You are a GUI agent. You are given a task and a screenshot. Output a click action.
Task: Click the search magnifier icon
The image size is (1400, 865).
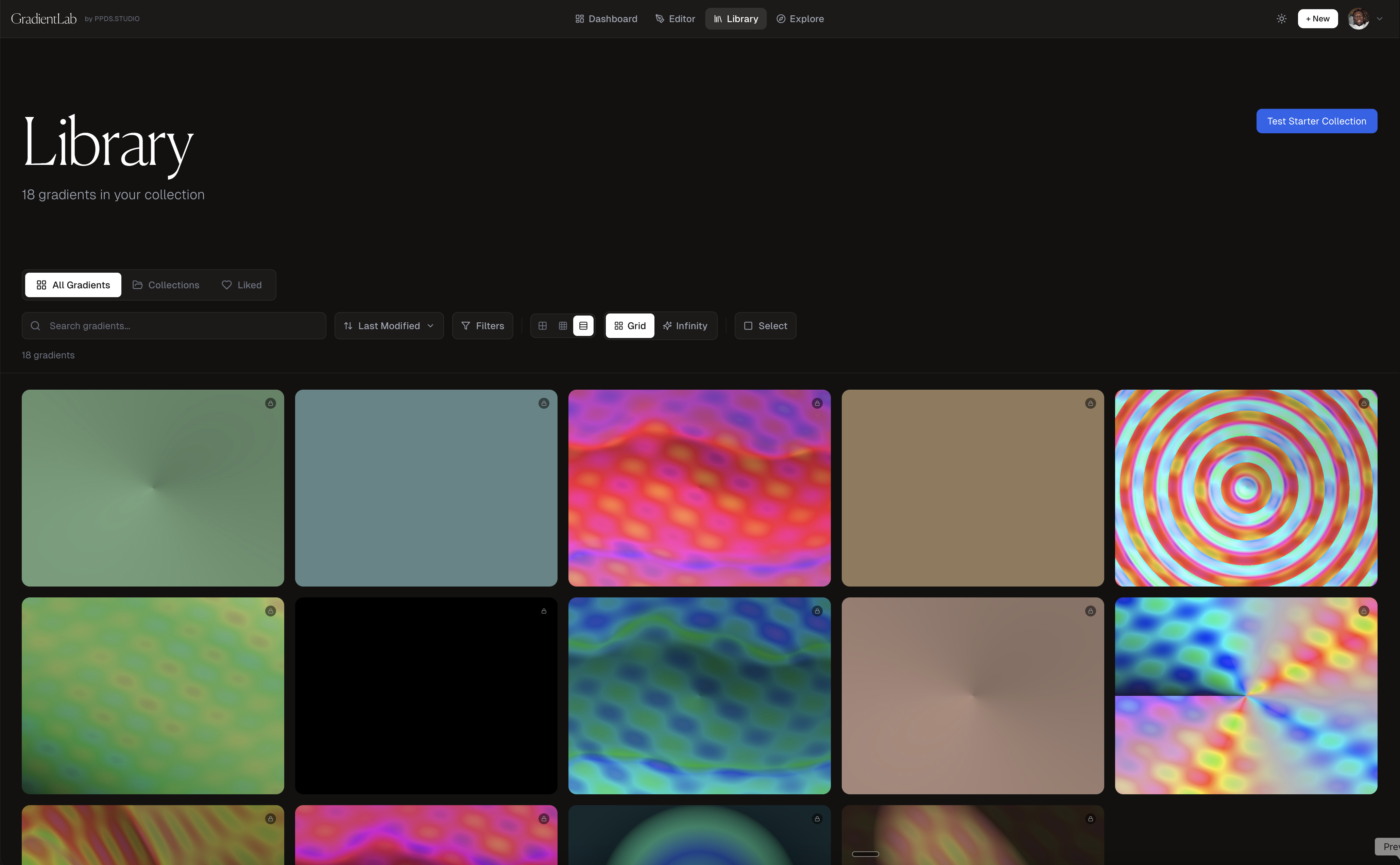point(35,325)
